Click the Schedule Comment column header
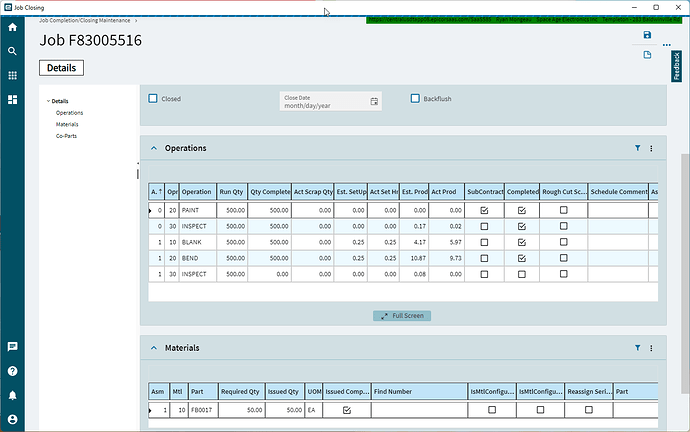Viewport: 690px width, 432px height. (x=618, y=192)
